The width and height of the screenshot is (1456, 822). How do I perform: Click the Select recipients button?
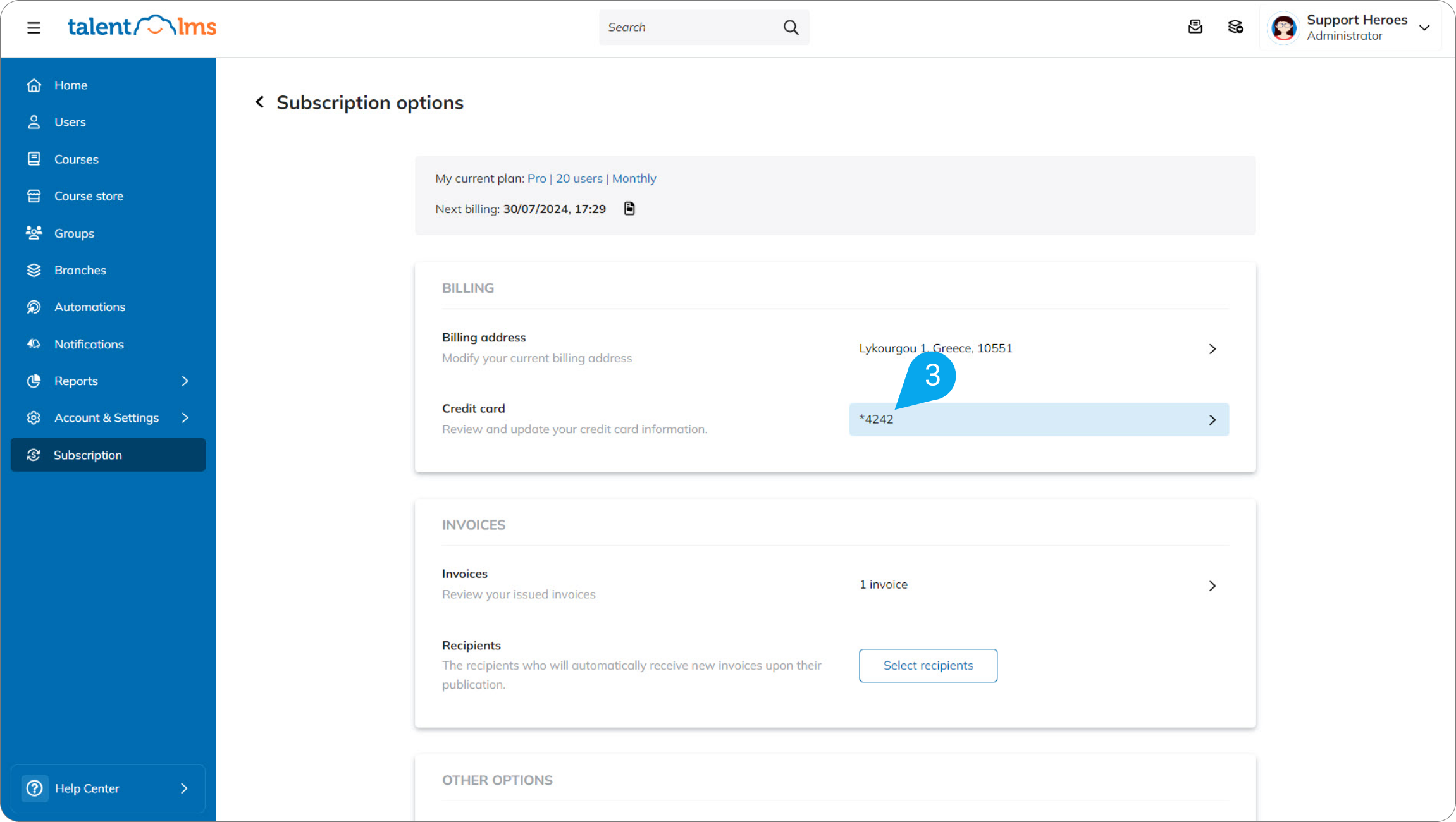point(928,665)
